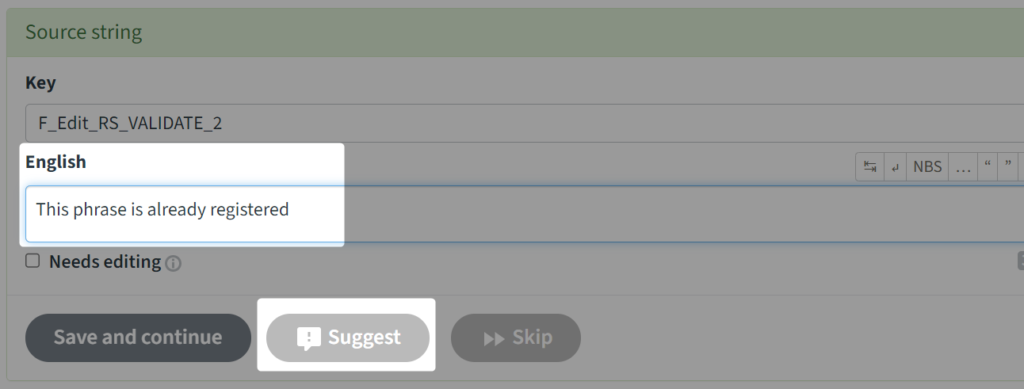Insert a newline using the return arrow icon
Screen dimensions: 1024x389
pos(895,166)
